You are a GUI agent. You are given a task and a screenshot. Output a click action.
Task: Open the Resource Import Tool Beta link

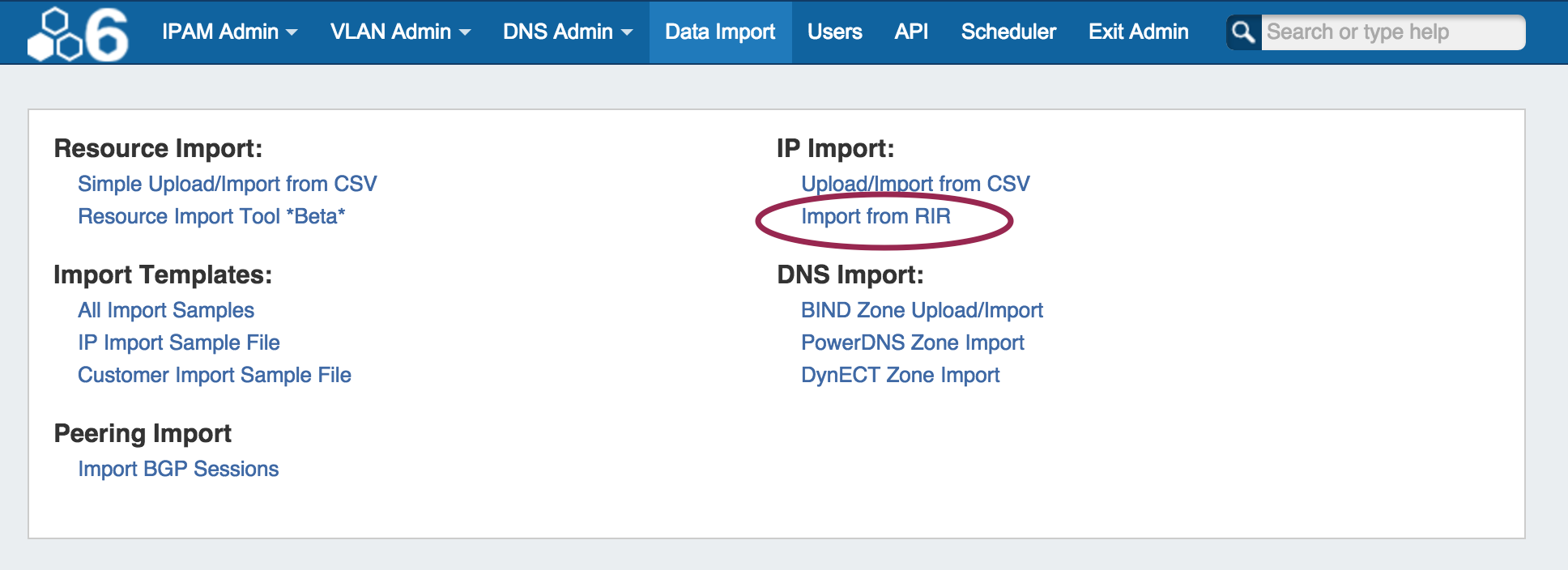coord(211,216)
